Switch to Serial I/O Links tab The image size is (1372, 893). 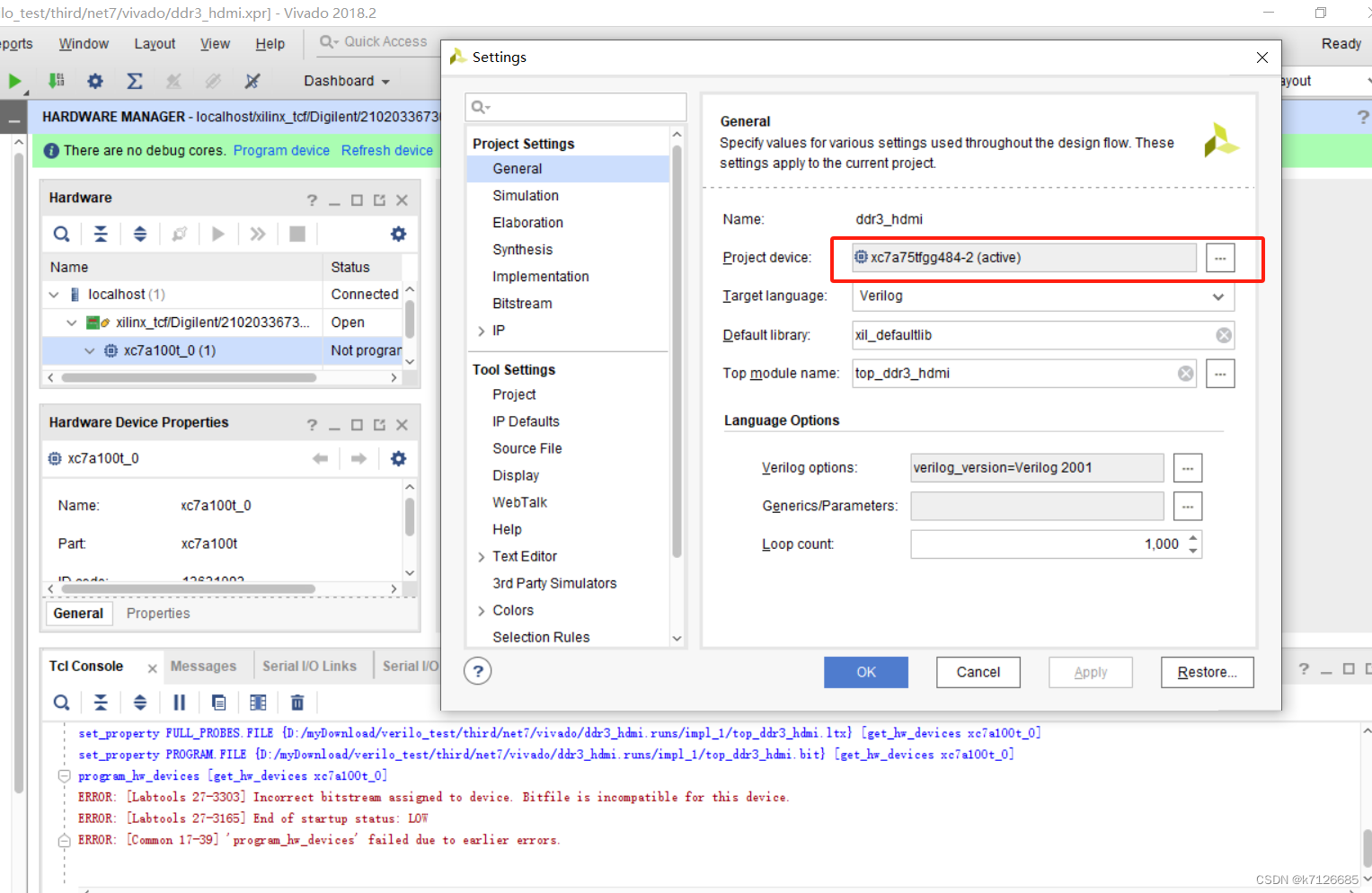point(309,666)
